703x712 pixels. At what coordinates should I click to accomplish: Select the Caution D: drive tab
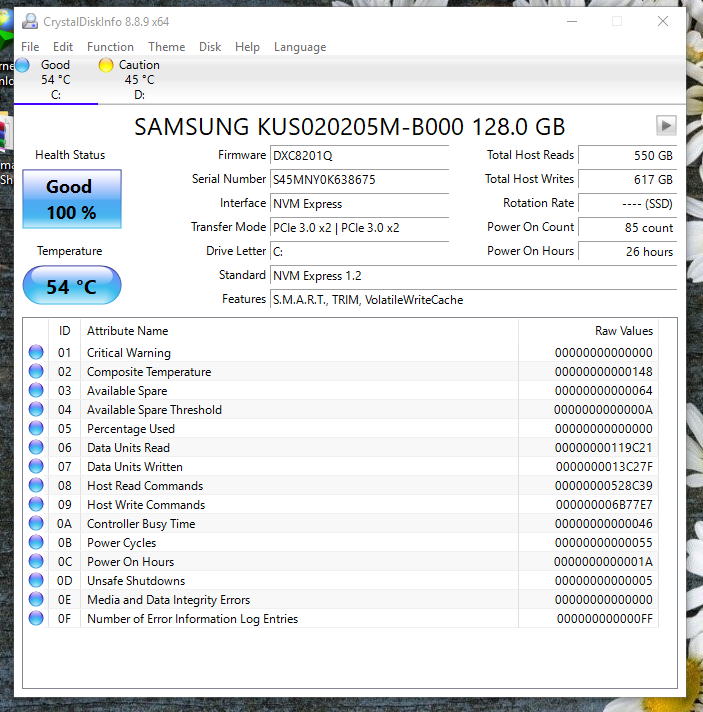pos(139,79)
